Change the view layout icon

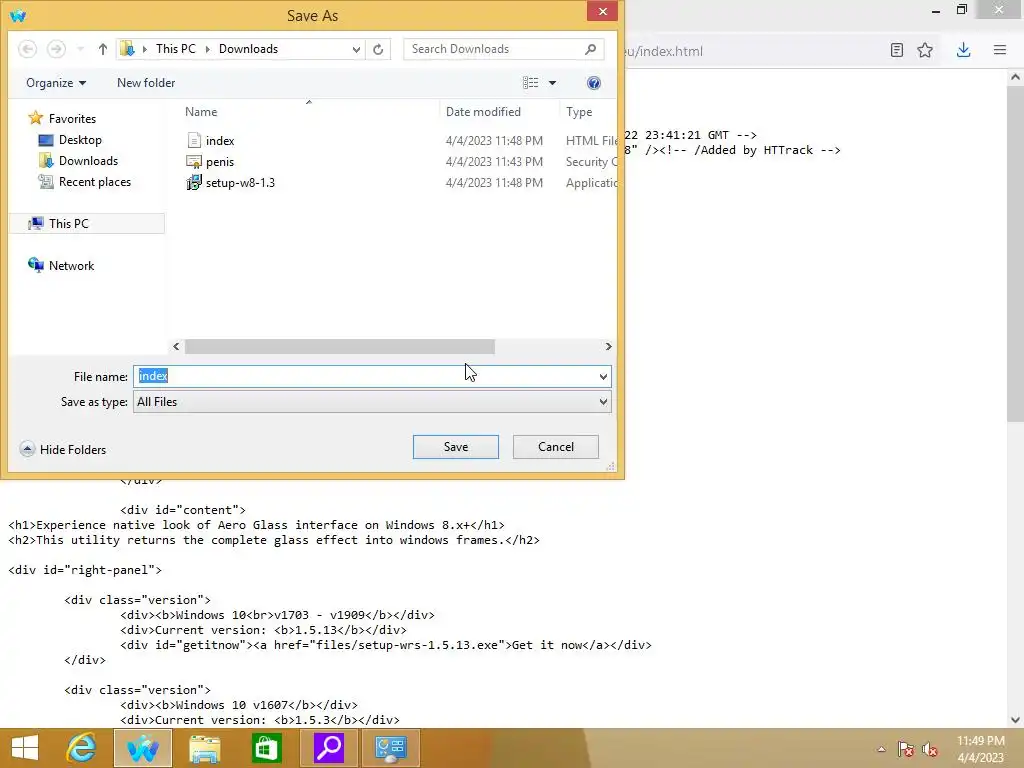pyautogui.click(x=530, y=83)
